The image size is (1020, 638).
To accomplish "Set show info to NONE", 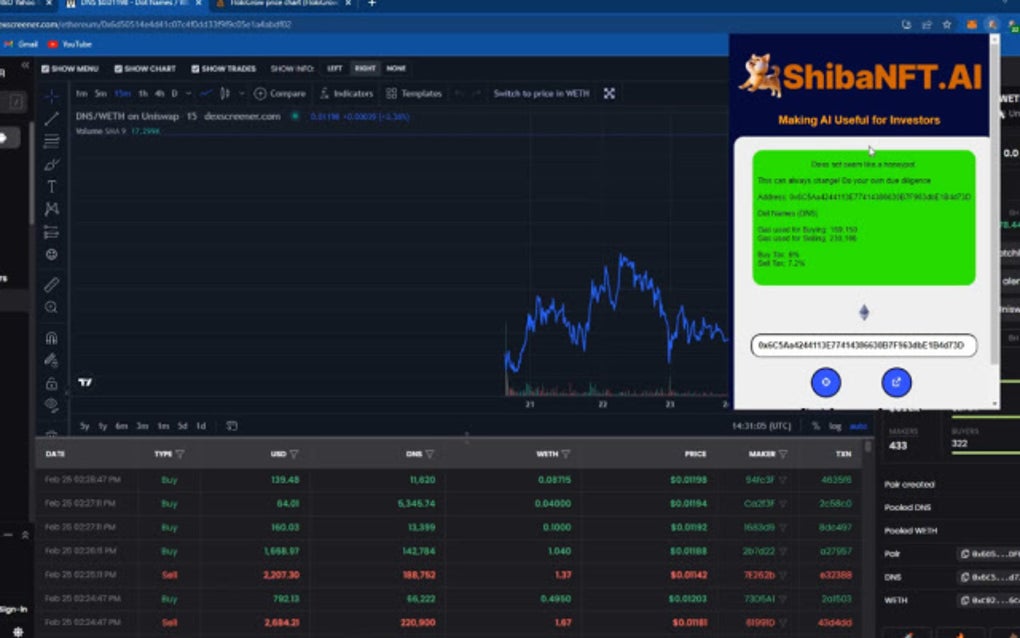I will (x=396, y=68).
